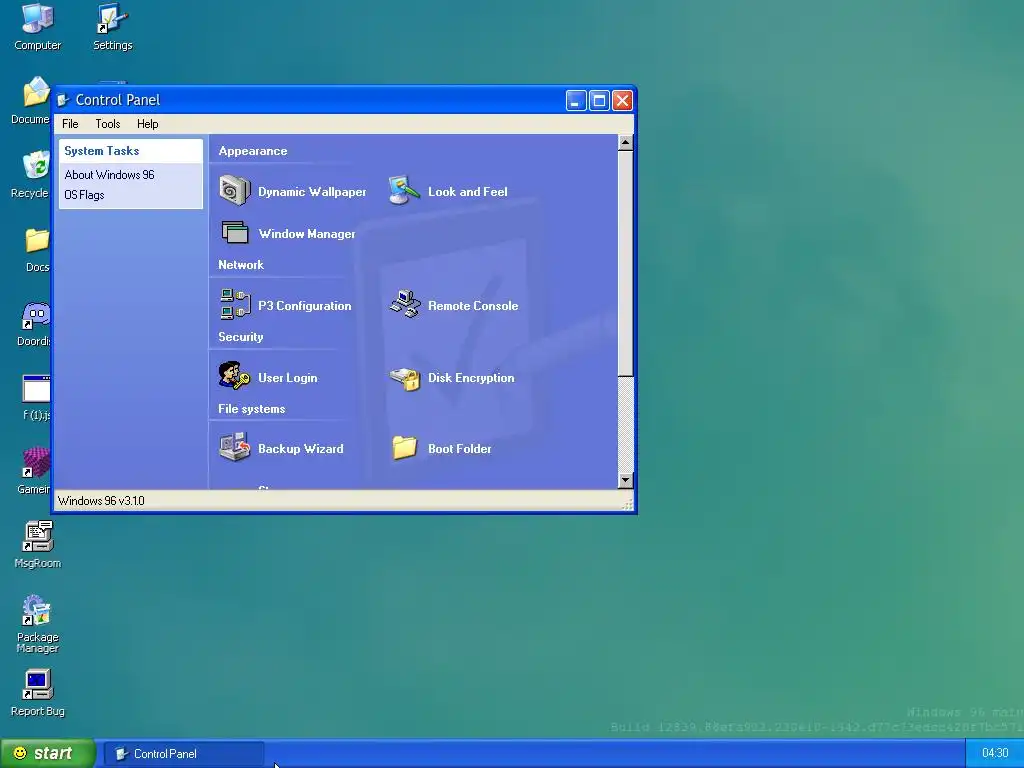Click the Network section heading

(241, 264)
